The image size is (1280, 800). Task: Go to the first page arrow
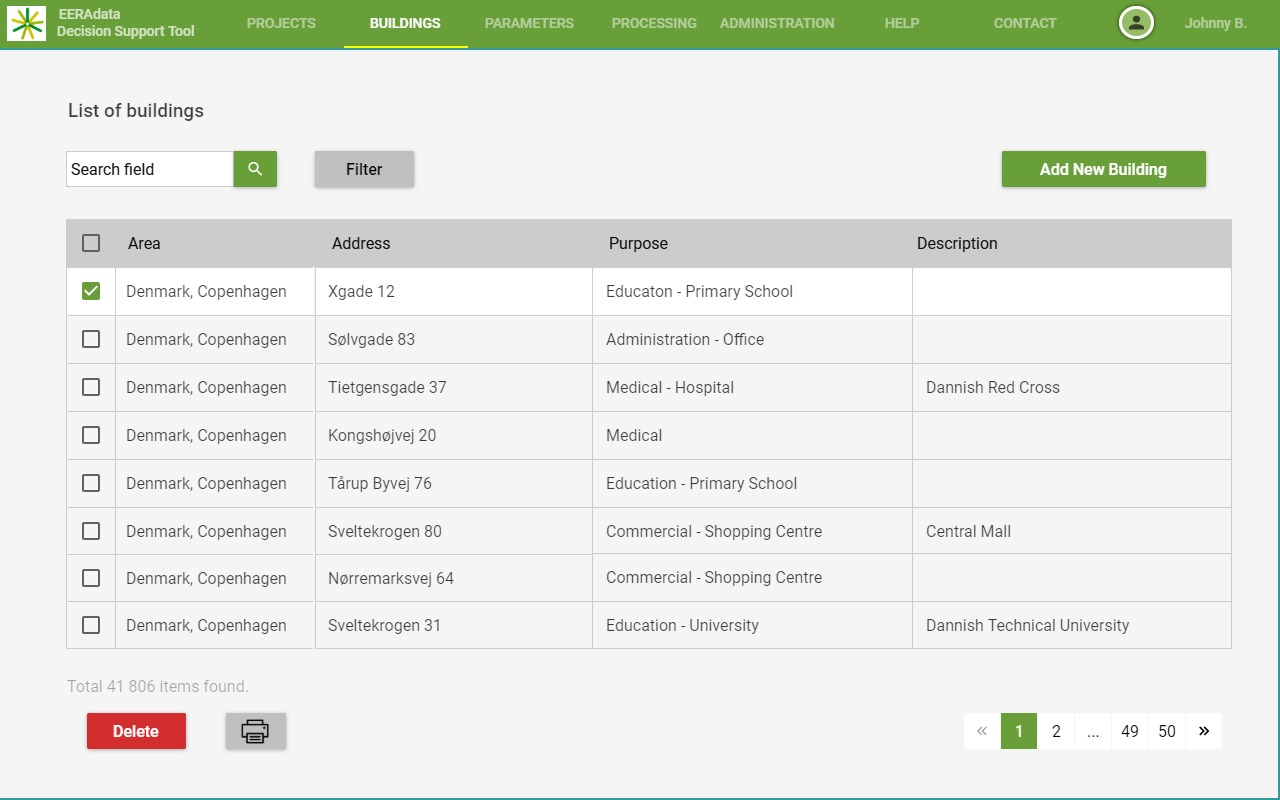point(982,731)
